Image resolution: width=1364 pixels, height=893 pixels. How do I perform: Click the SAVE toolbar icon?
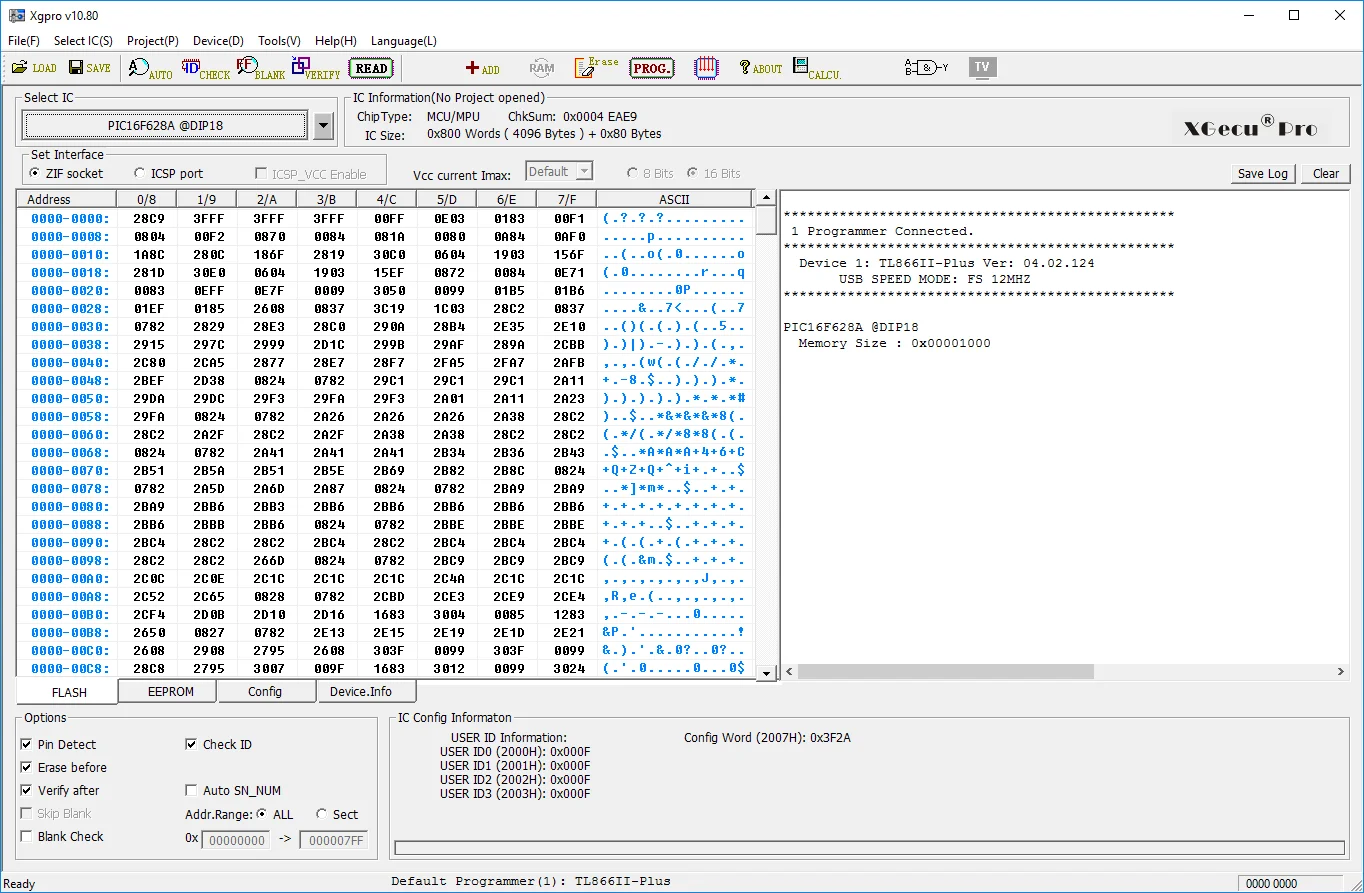(x=89, y=68)
